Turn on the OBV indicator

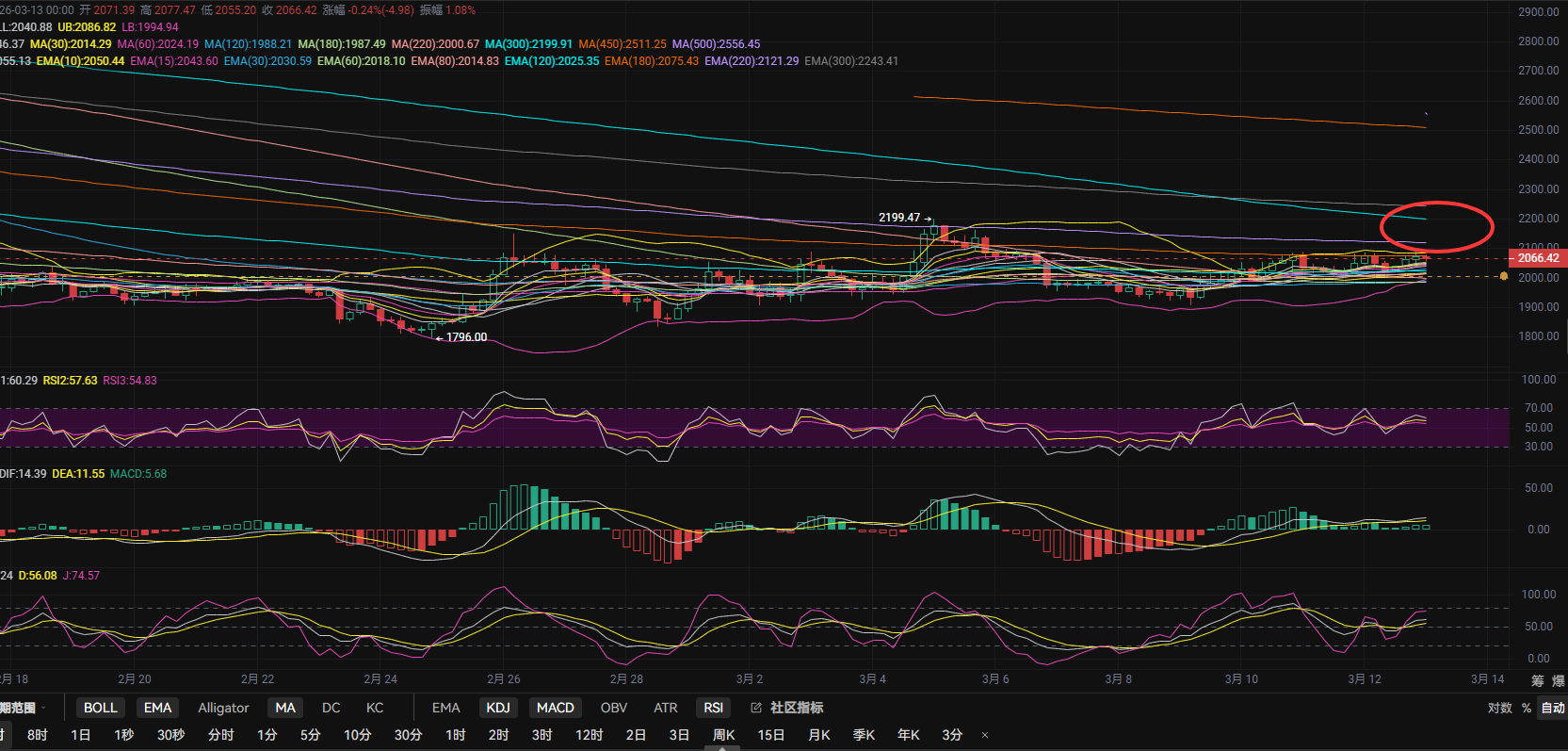(613, 708)
